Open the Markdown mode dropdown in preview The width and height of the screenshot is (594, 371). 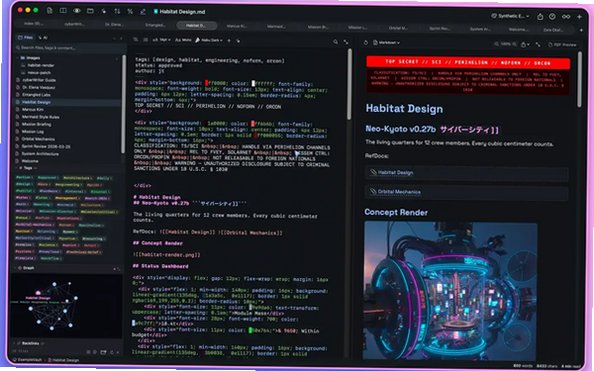point(386,43)
